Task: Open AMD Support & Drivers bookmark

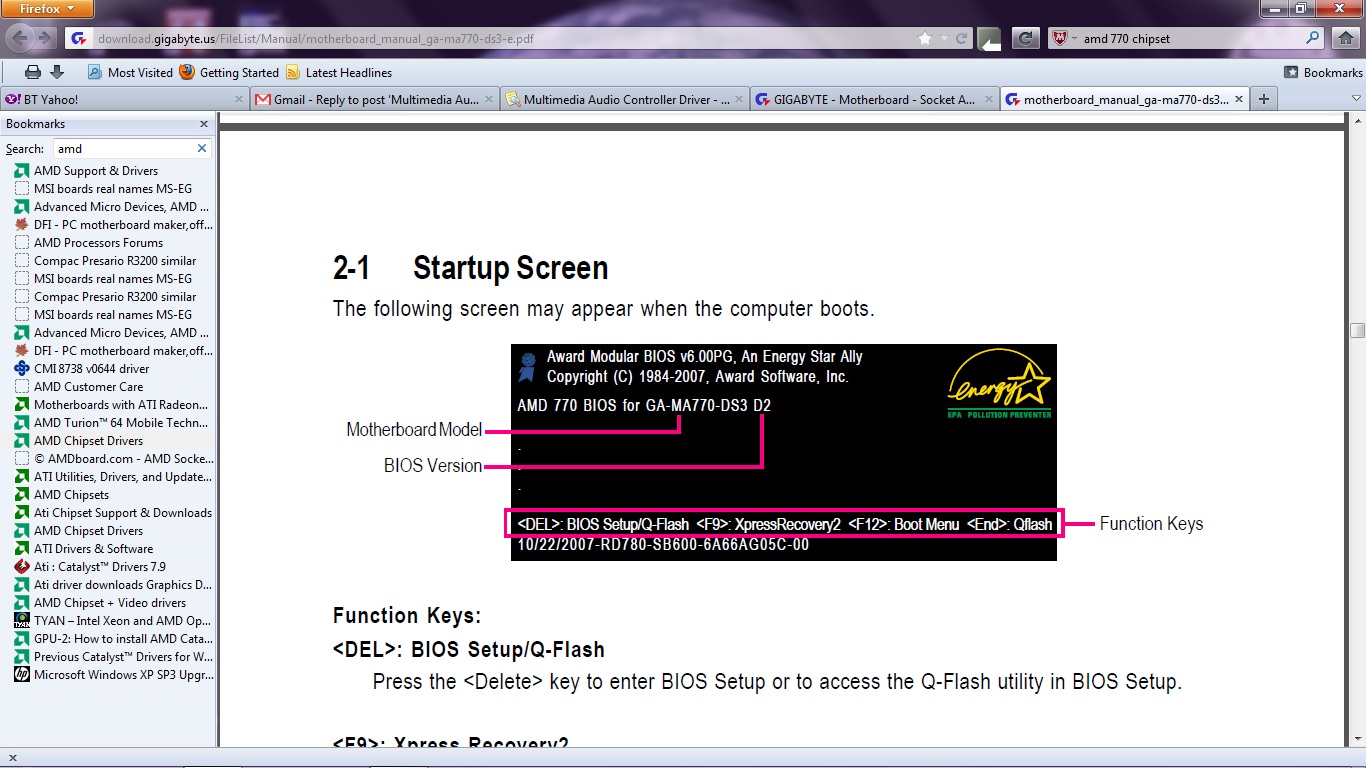Action: [x=96, y=171]
